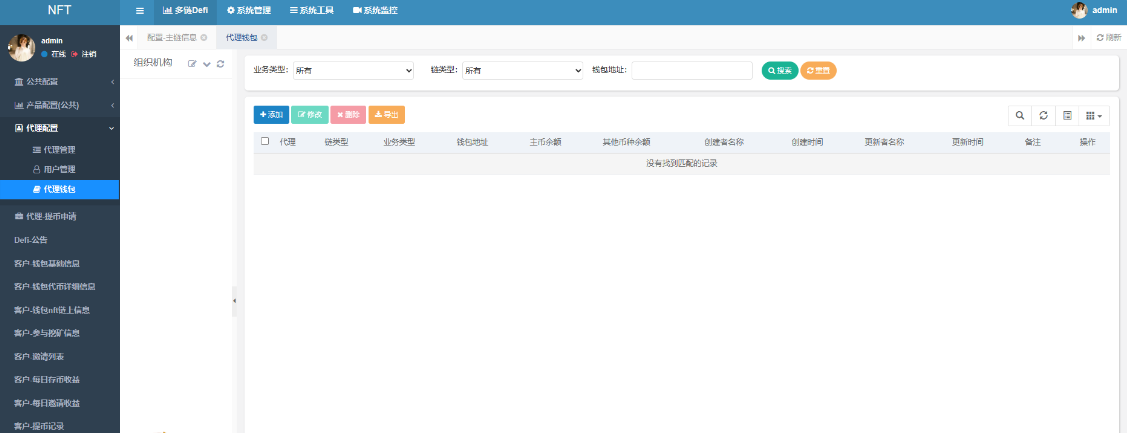
Task: Expand the 公共配置 sidebar menu
Action: click(60, 81)
